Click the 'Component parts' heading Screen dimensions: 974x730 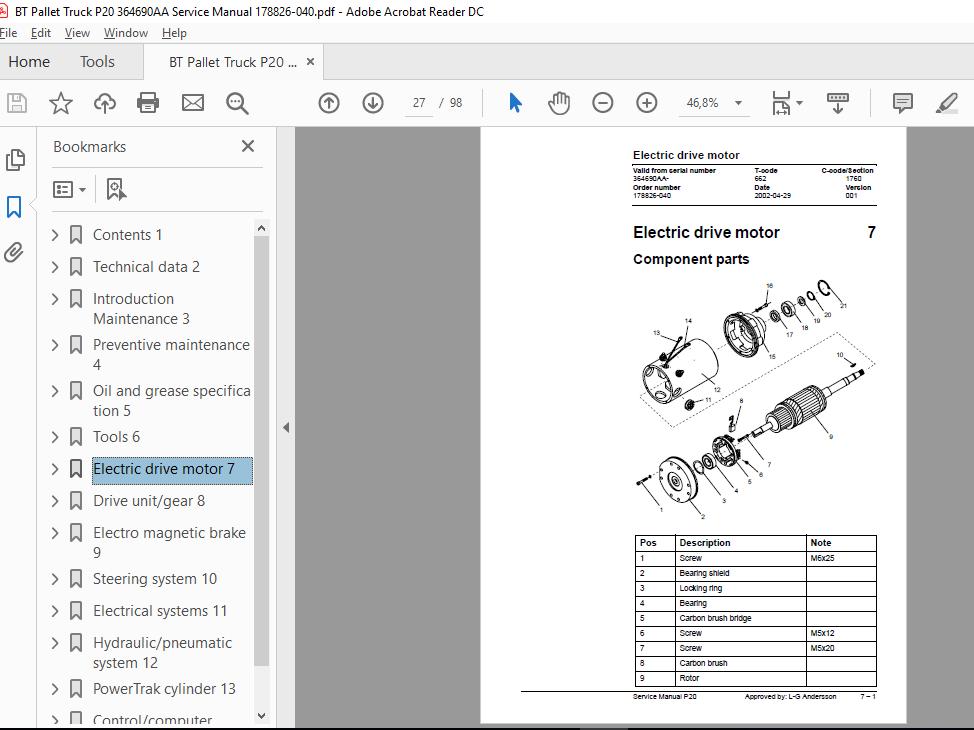pyautogui.click(x=691, y=259)
